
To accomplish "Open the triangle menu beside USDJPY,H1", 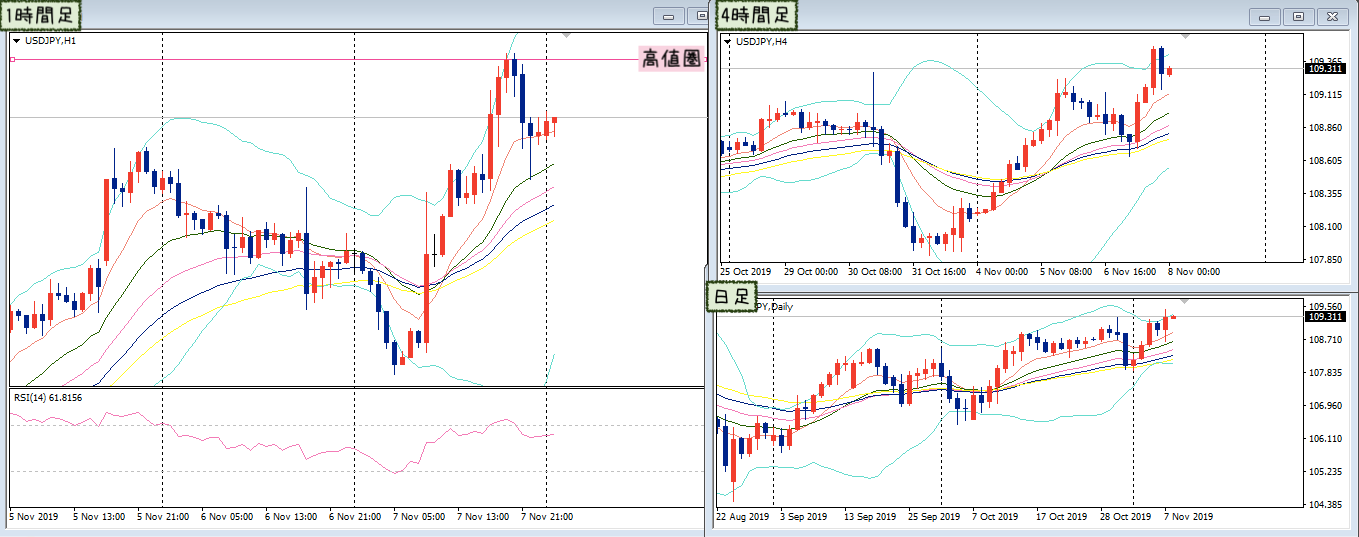I will 17,41.
